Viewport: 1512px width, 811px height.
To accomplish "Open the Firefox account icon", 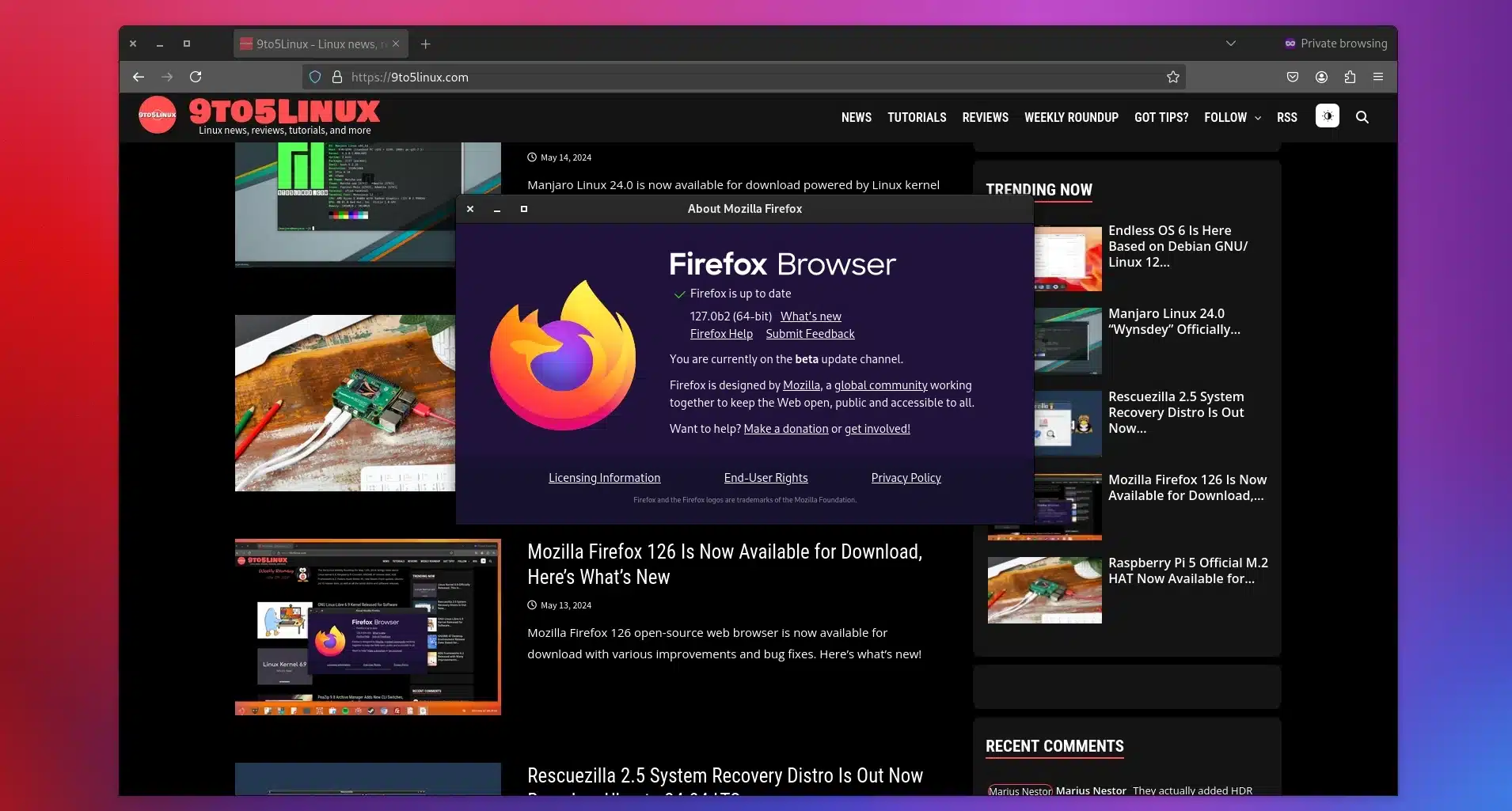I will (x=1321, y=77).
